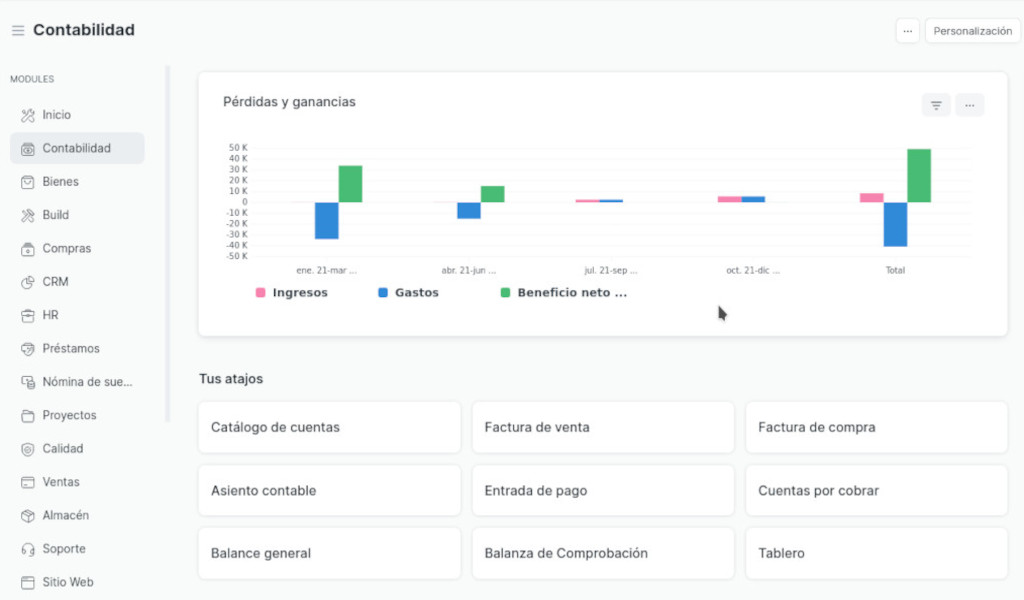The width and height of the screenshot is (1024, 600).
Task: Select the Almacén box icon
Action: point(28,516)
